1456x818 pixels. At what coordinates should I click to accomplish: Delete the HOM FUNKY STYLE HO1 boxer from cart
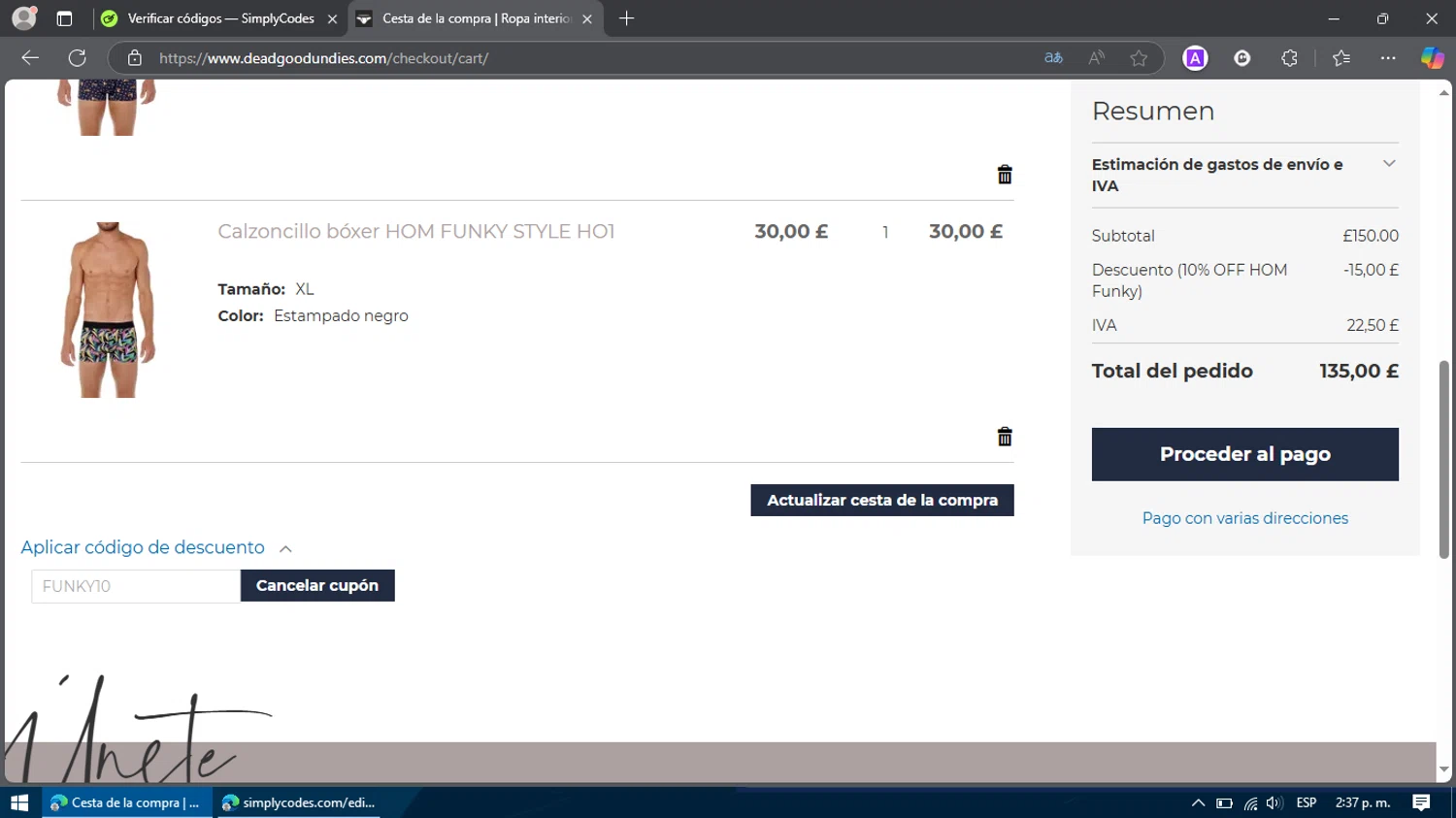[1005, 437]
